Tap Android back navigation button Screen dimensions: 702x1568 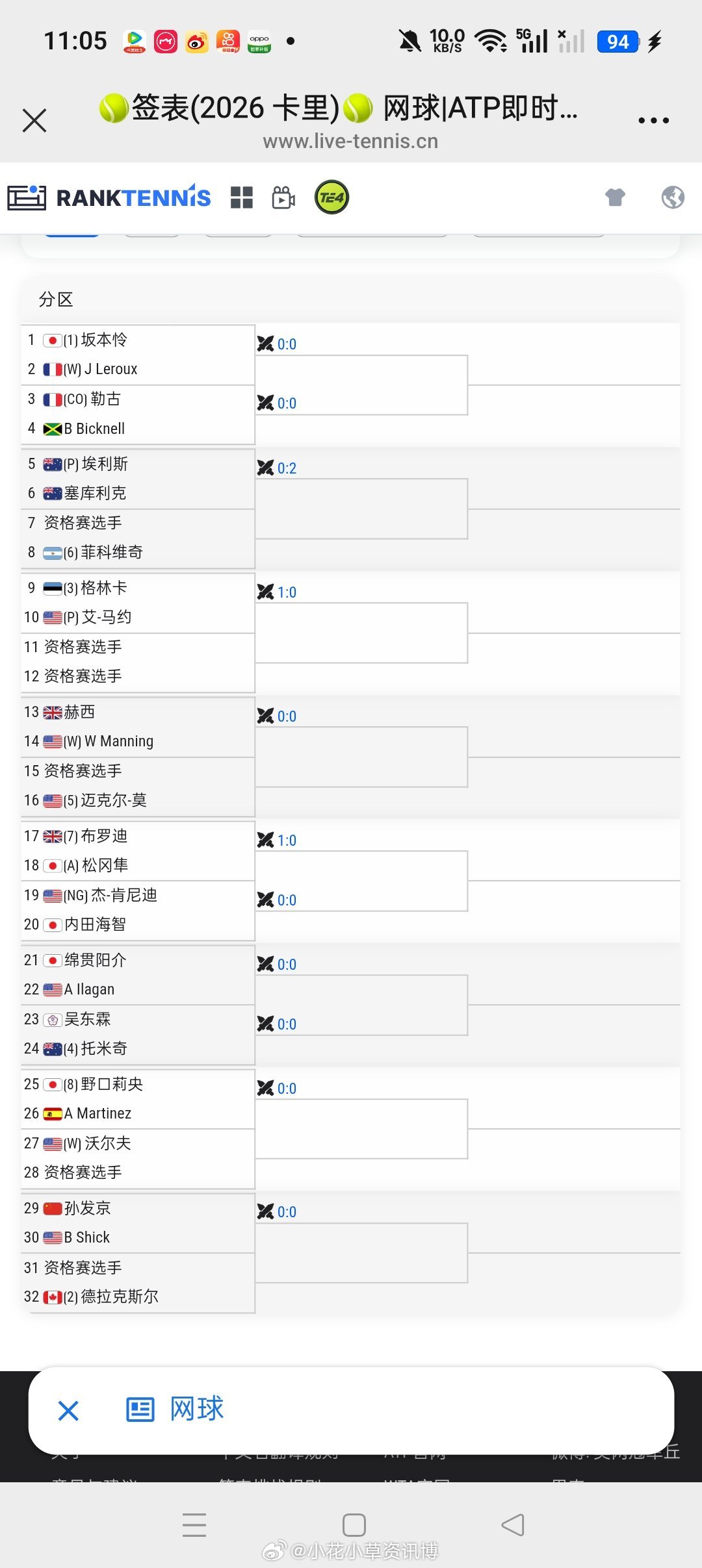(513, 1524)
